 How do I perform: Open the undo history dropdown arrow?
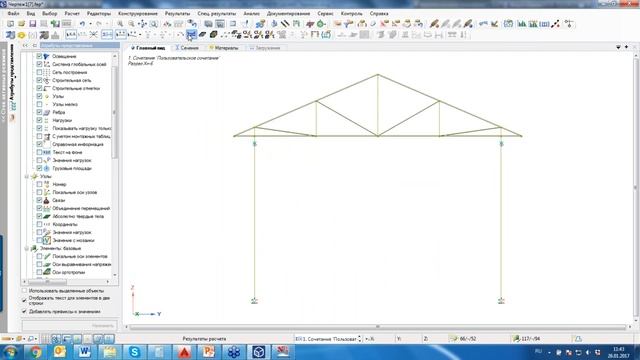click(x=90, y=24)
